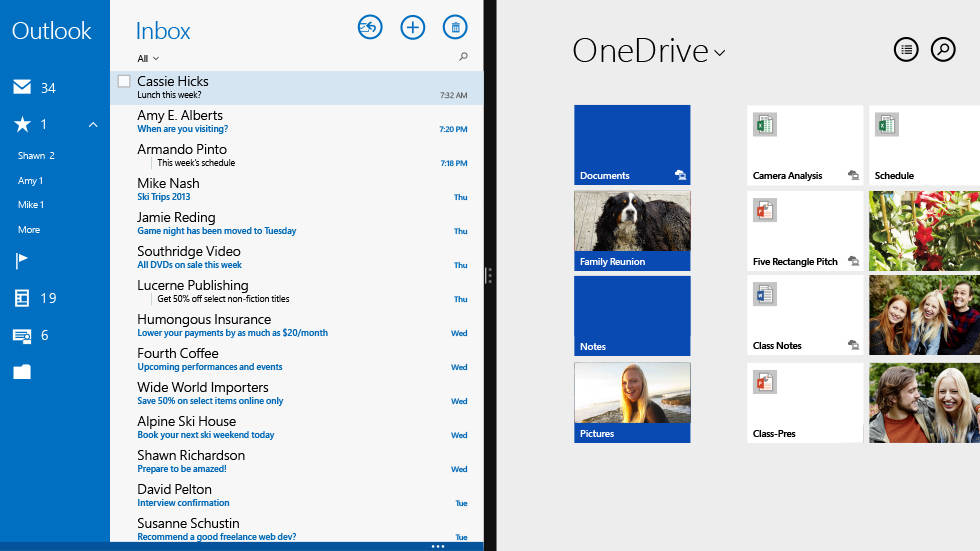Screen dimensions: 980x551
Task: Click the split-view divider handle
Action: (x=489, y=276)
